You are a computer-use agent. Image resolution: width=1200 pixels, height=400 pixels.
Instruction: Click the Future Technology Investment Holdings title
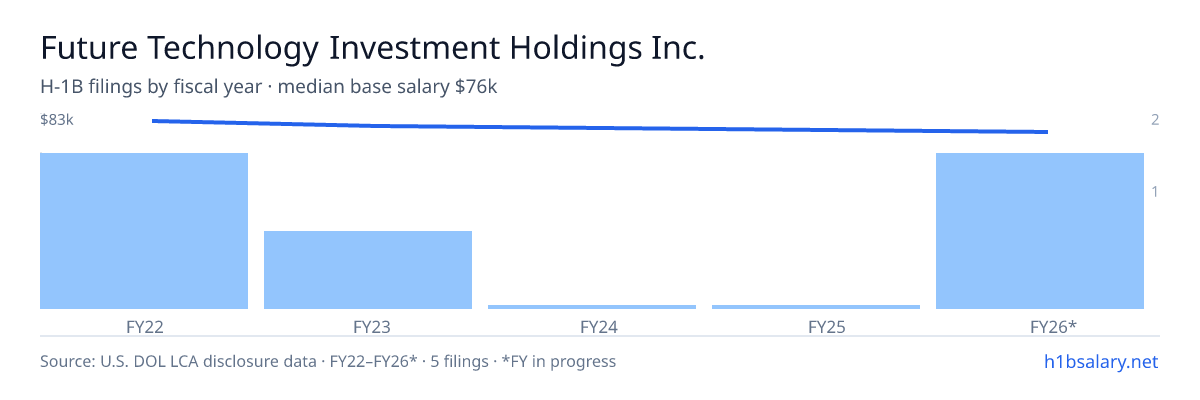pos(372,48)
